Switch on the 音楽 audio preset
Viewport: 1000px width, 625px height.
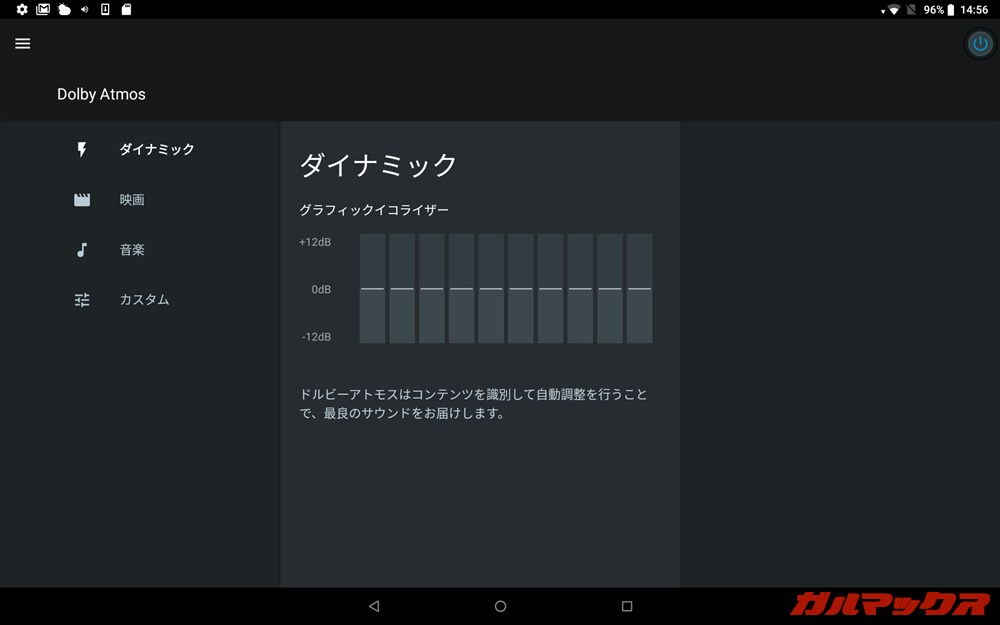tap(132, 249)
